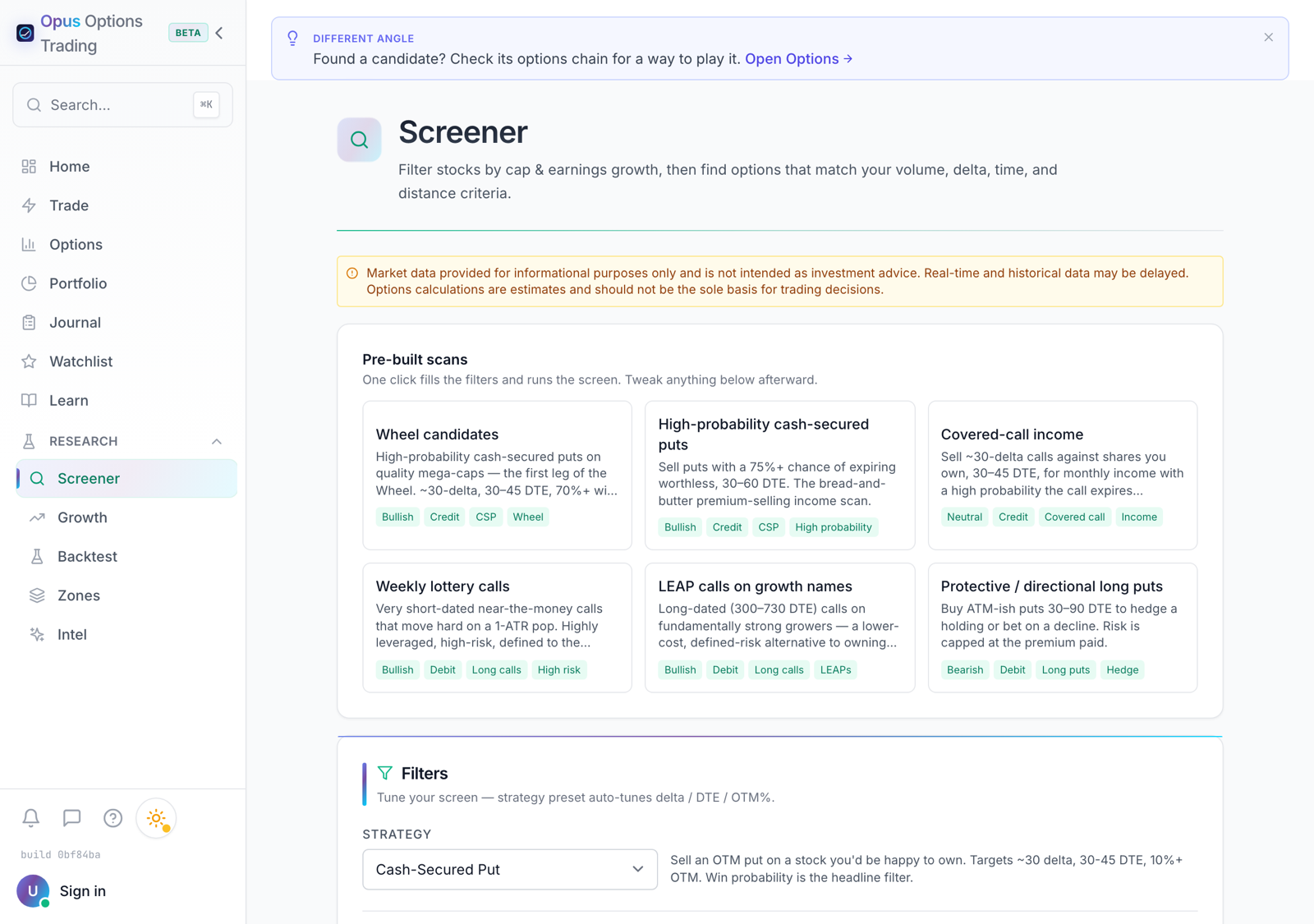Go to Watchlist star icon
1314x924 pixels.
[x=29, y=361]
